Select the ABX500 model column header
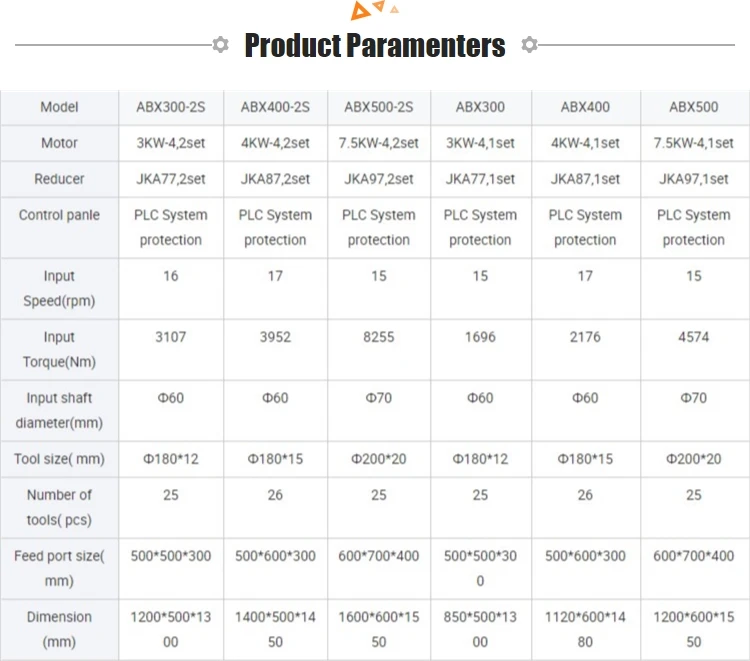Image resolution: width=750 pixels, height=661 pixels. click(694, 107)
